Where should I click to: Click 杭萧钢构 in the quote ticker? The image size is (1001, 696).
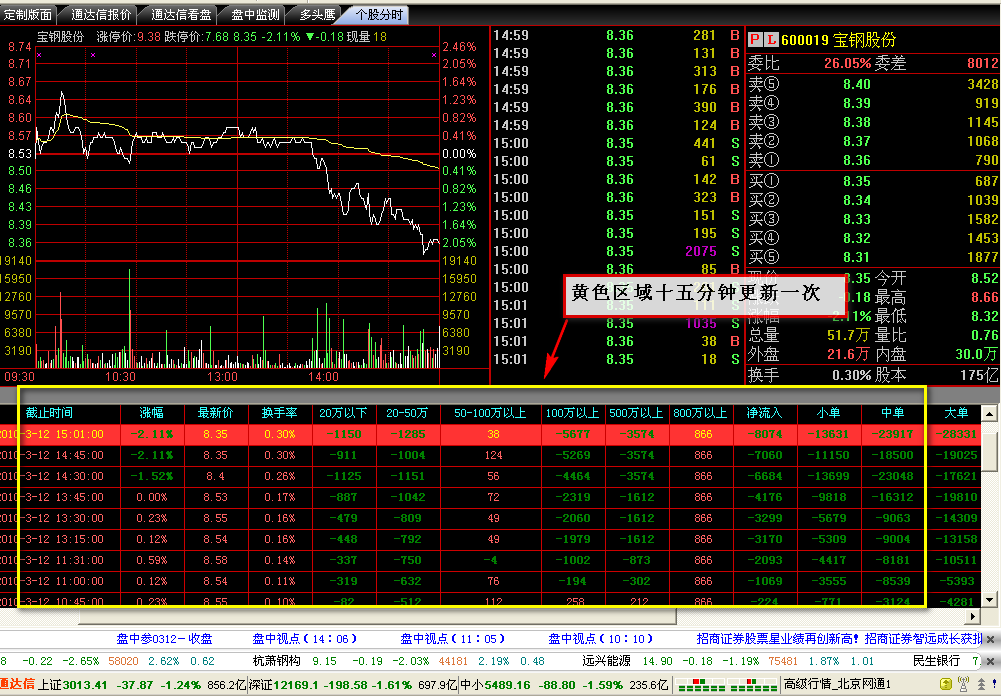coord(276,661)
